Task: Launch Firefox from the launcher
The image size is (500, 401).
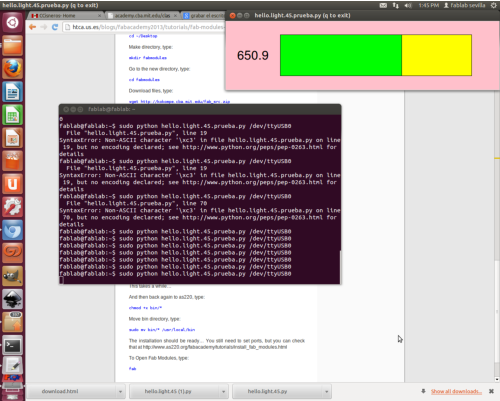Action: 12,69
